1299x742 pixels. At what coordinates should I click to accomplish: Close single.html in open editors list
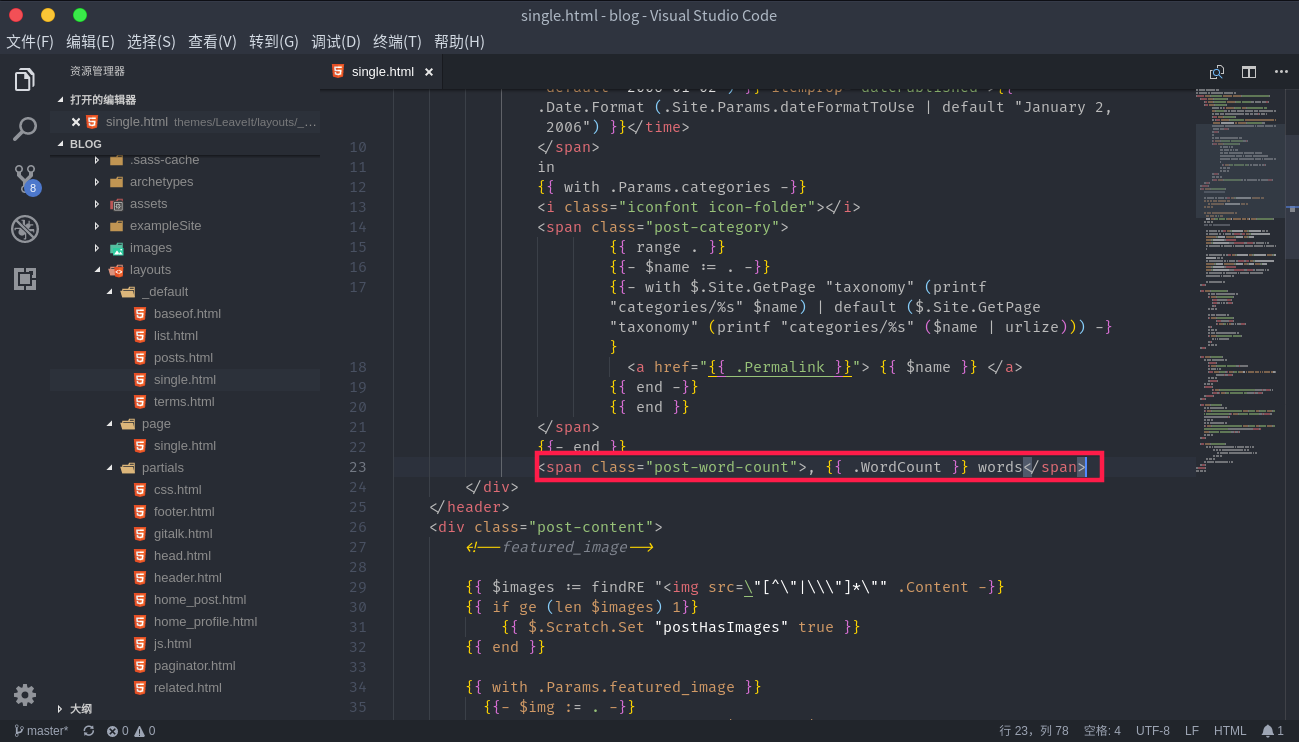click(76, 122)
